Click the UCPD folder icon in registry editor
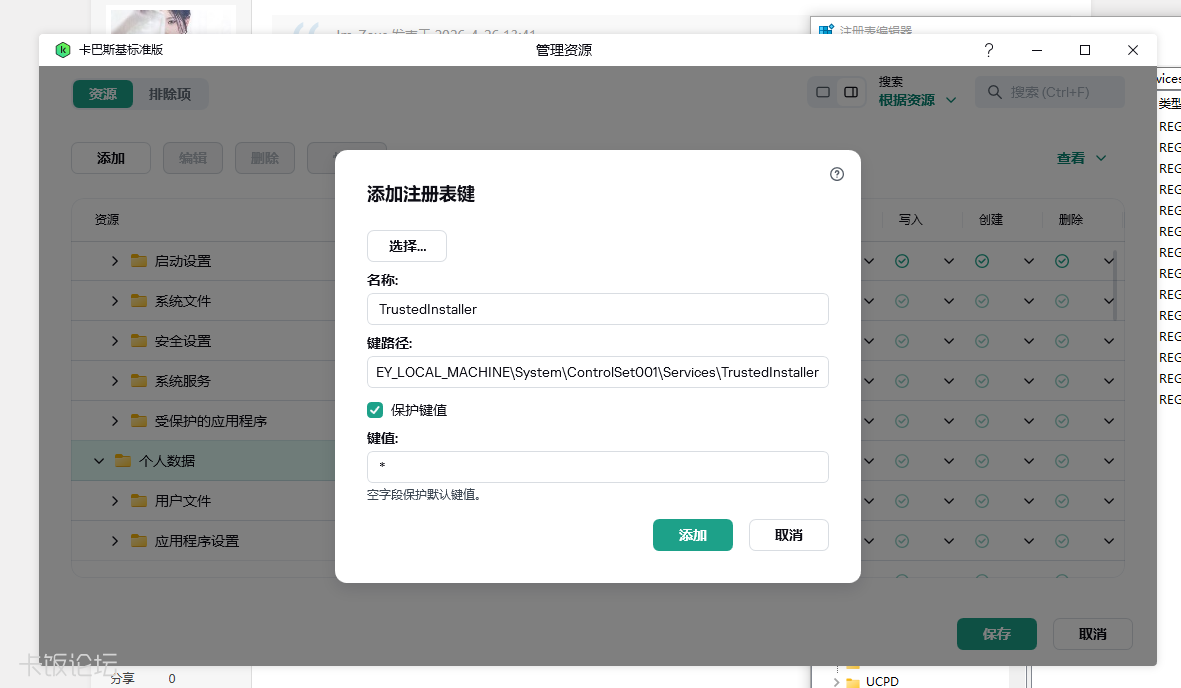 [853, 682]
